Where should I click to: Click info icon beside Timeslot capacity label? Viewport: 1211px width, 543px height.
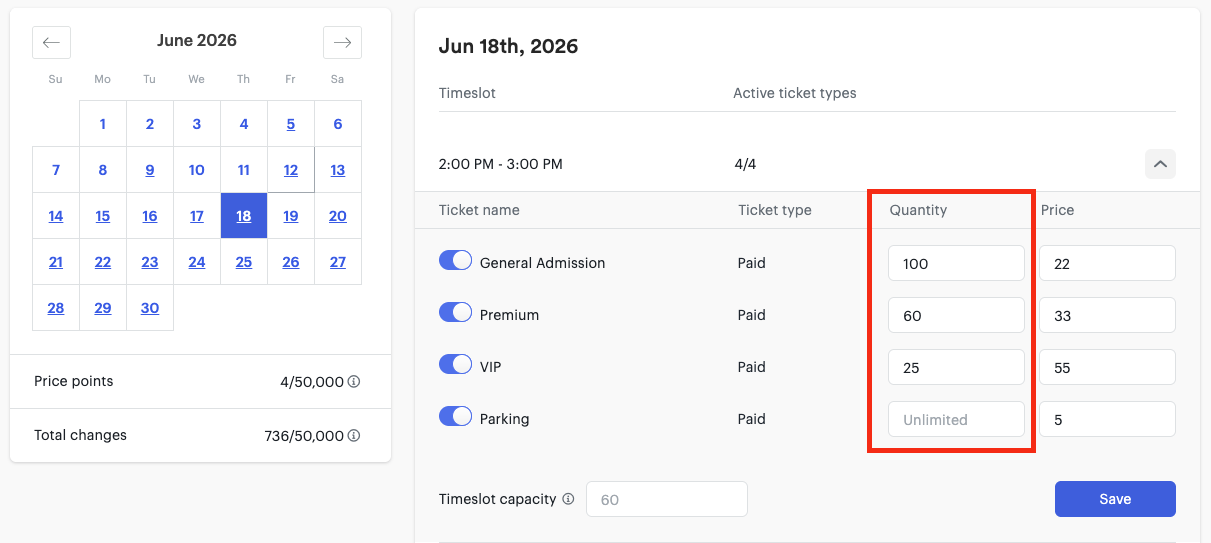tap(568, 499)
